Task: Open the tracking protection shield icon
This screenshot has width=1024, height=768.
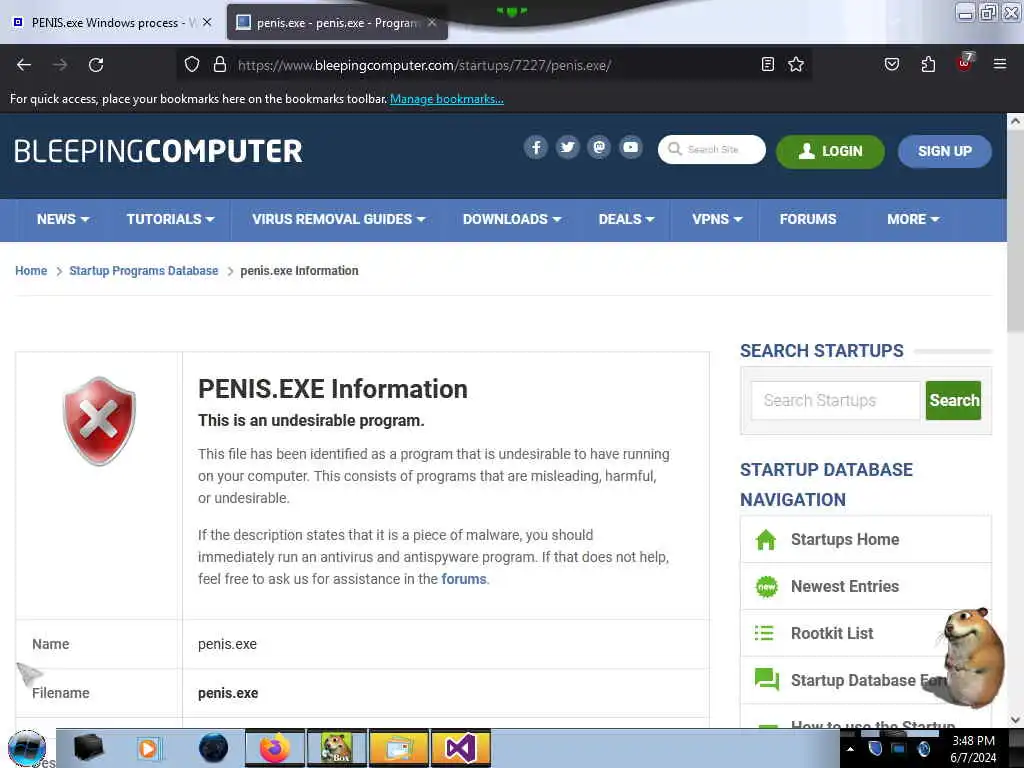Action: [x=191, y=65]
